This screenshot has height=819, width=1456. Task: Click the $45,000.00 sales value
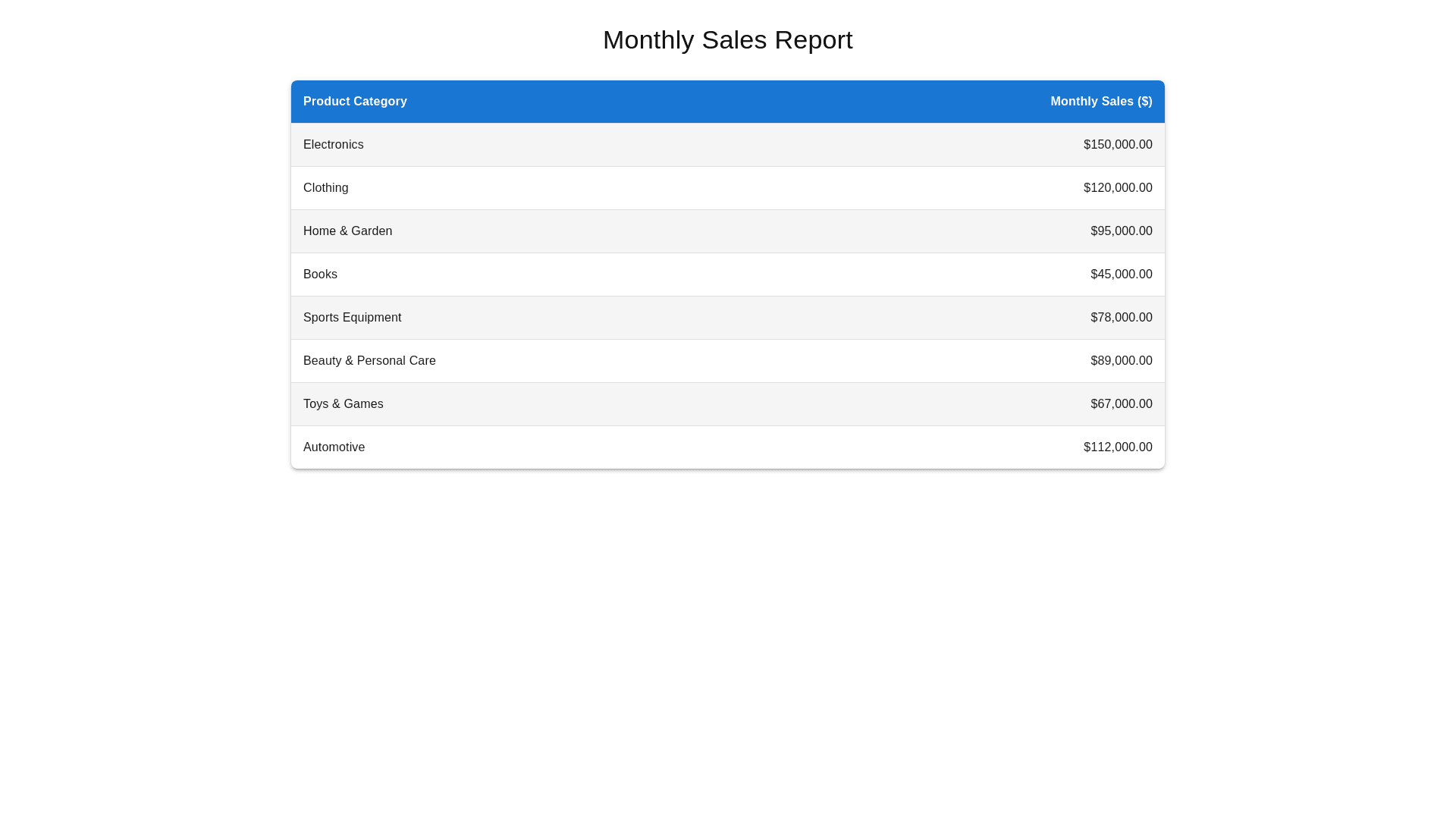(1121, 275)
